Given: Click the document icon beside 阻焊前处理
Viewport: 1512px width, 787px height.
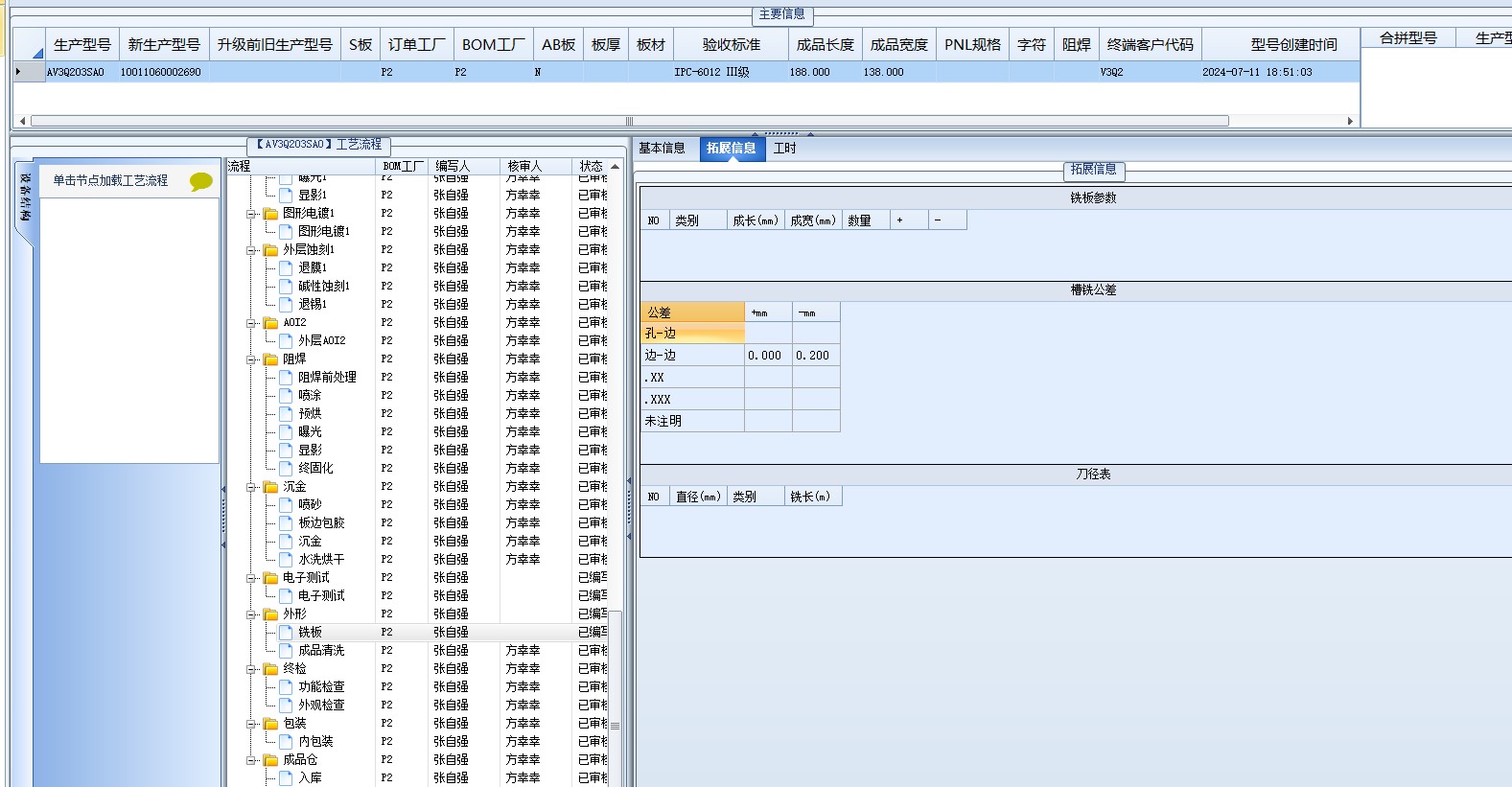Looking at the screenshot, I should point(286,378).
